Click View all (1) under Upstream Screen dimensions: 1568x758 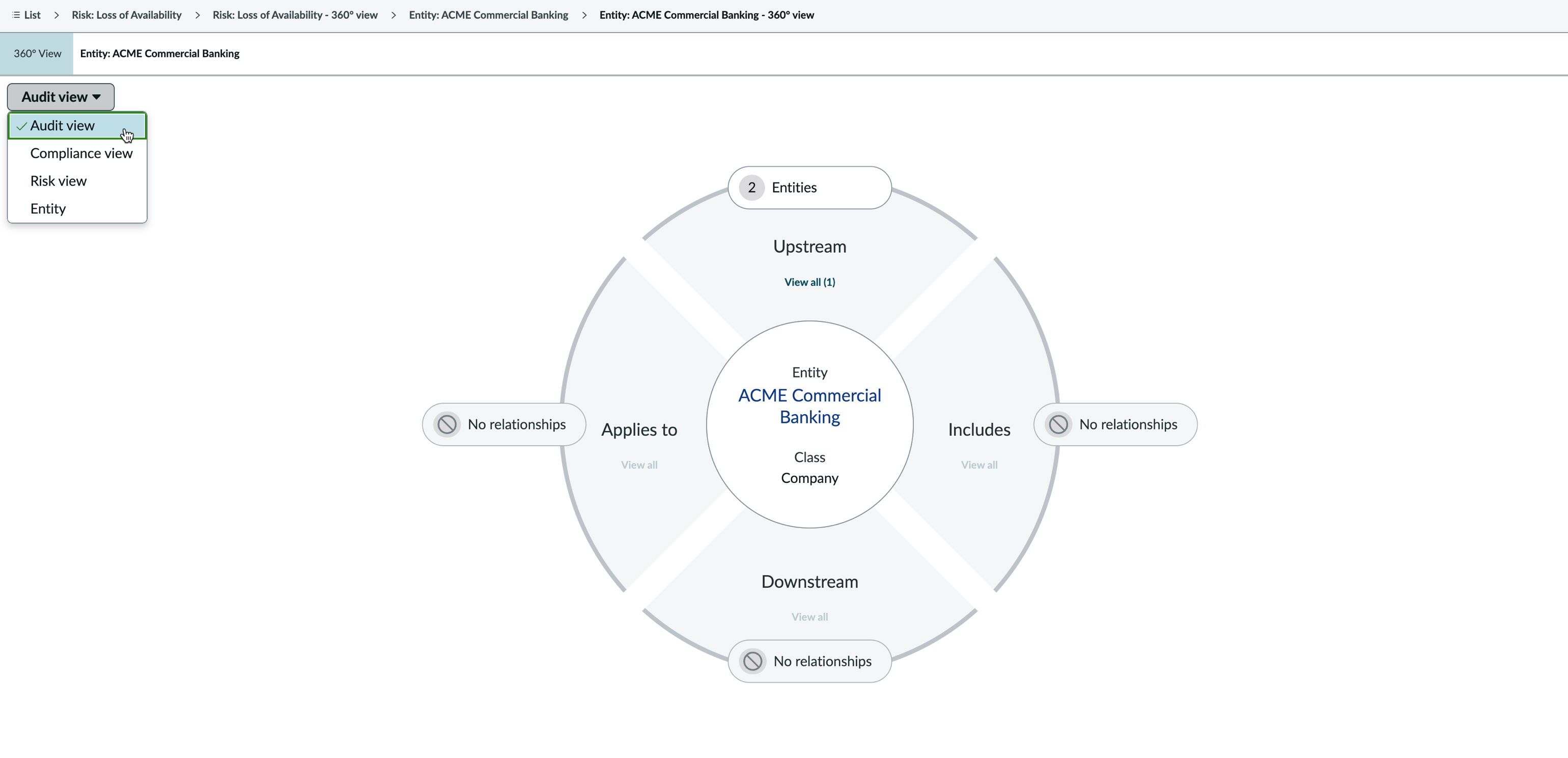pos(809,282)
